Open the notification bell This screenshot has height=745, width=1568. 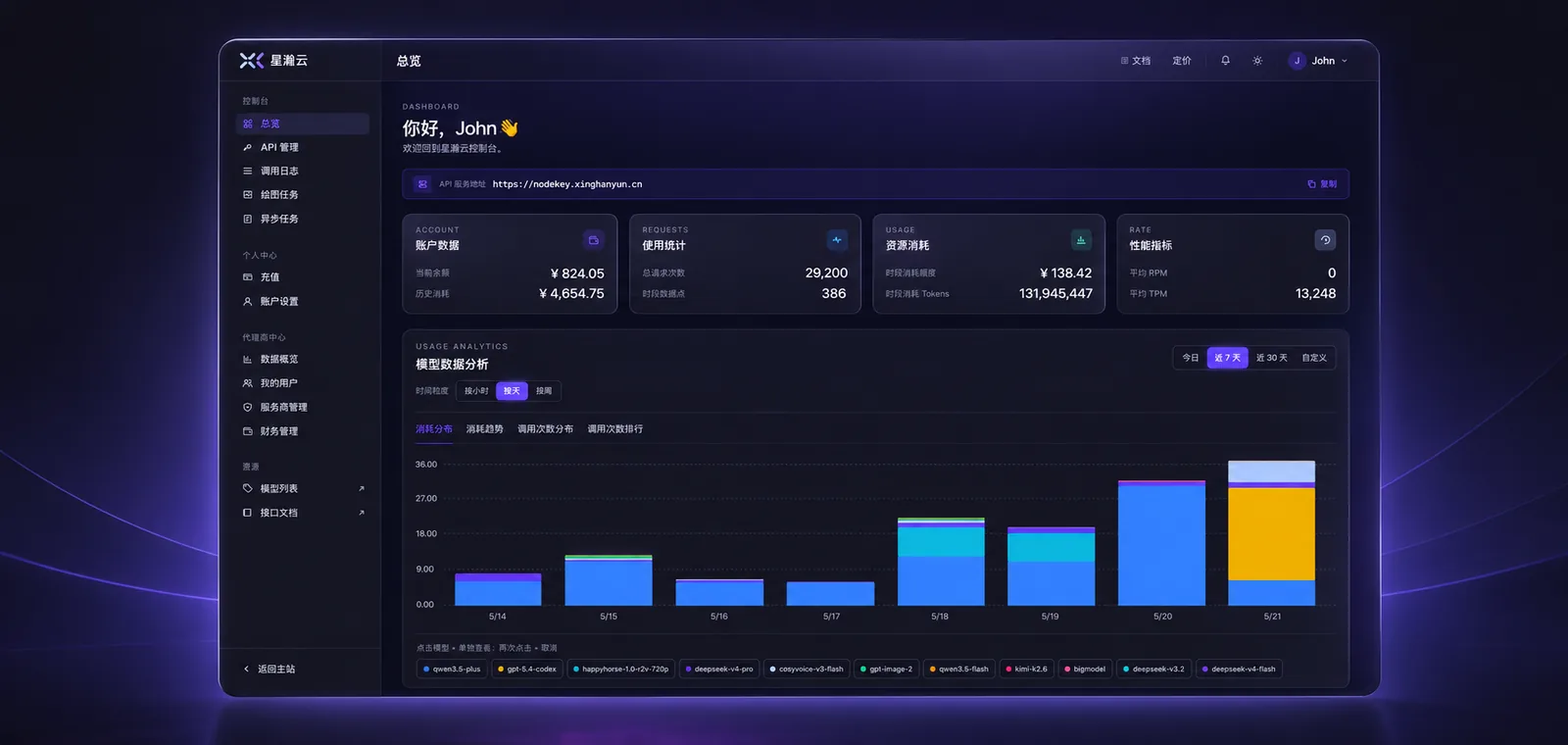coord(1225,61)
